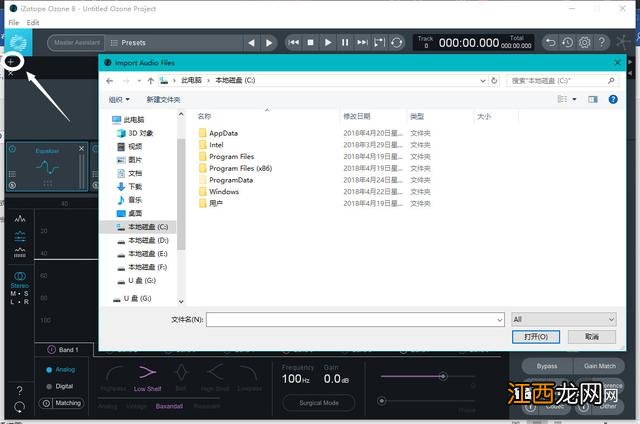This screenshot has height=424, width=640.
Task: Go back in Import Audio Files dialog
Action: pyautogui.click(x=109, y=81)
